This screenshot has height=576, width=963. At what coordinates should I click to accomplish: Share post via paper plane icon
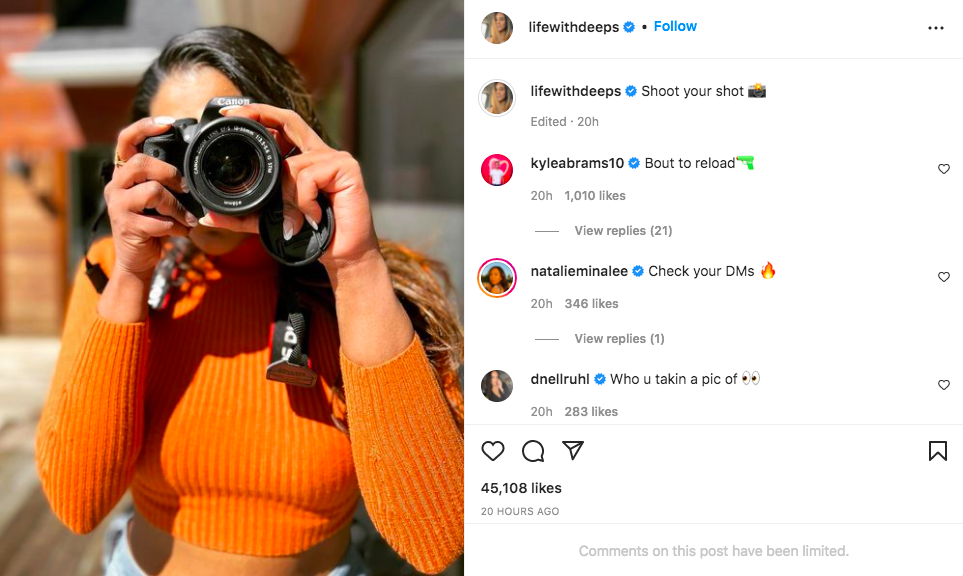[x=573, y=451]
